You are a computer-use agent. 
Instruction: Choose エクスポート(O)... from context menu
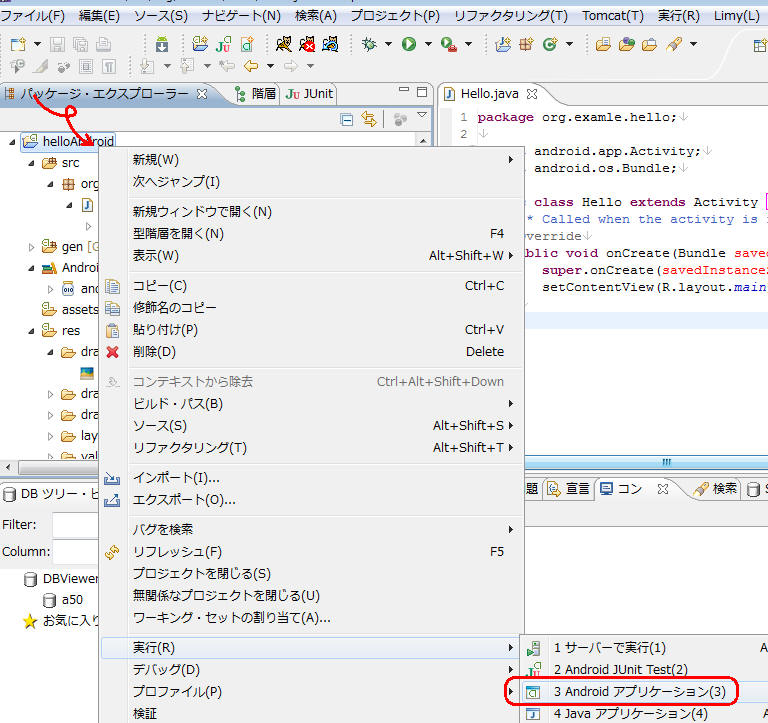coord(184,500)
